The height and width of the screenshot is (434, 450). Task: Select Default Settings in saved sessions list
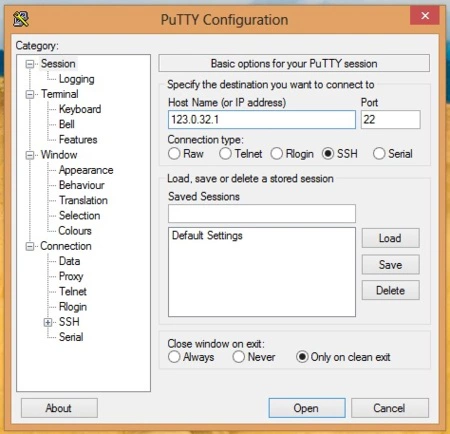[207, 236]
